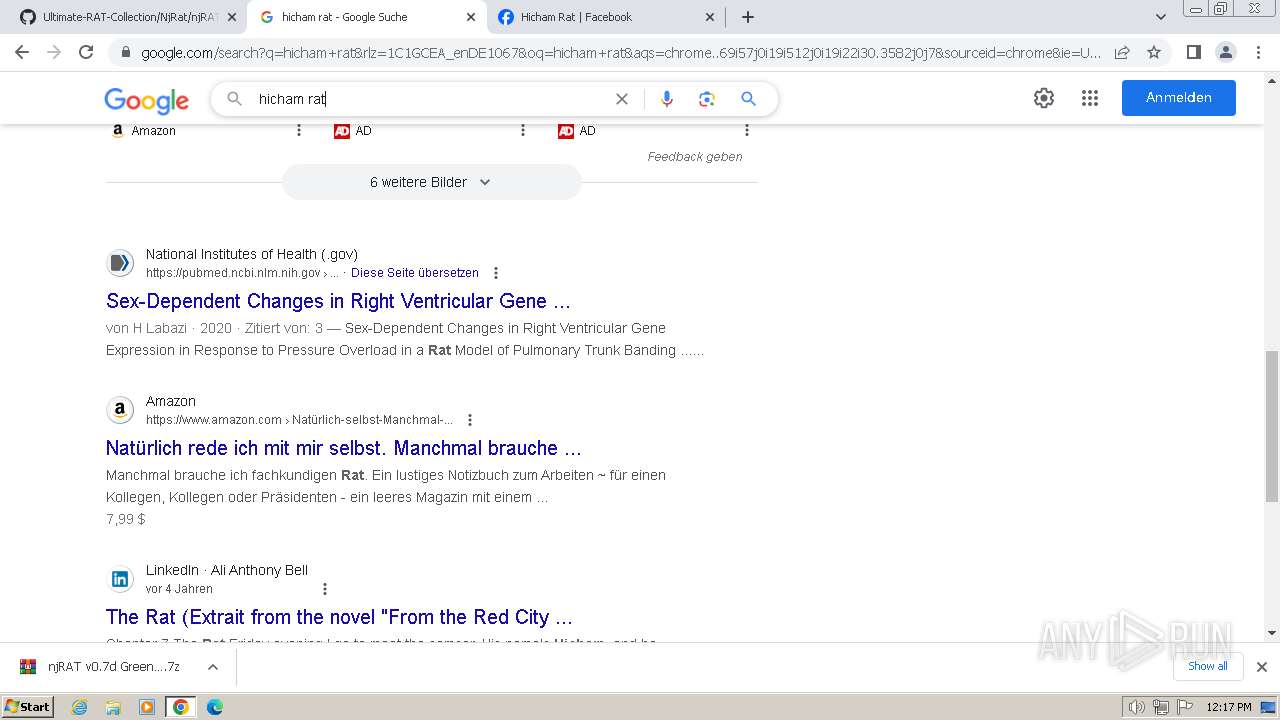Open more options for NIH result
1280x720 pixels.
(x=495, y=273)
